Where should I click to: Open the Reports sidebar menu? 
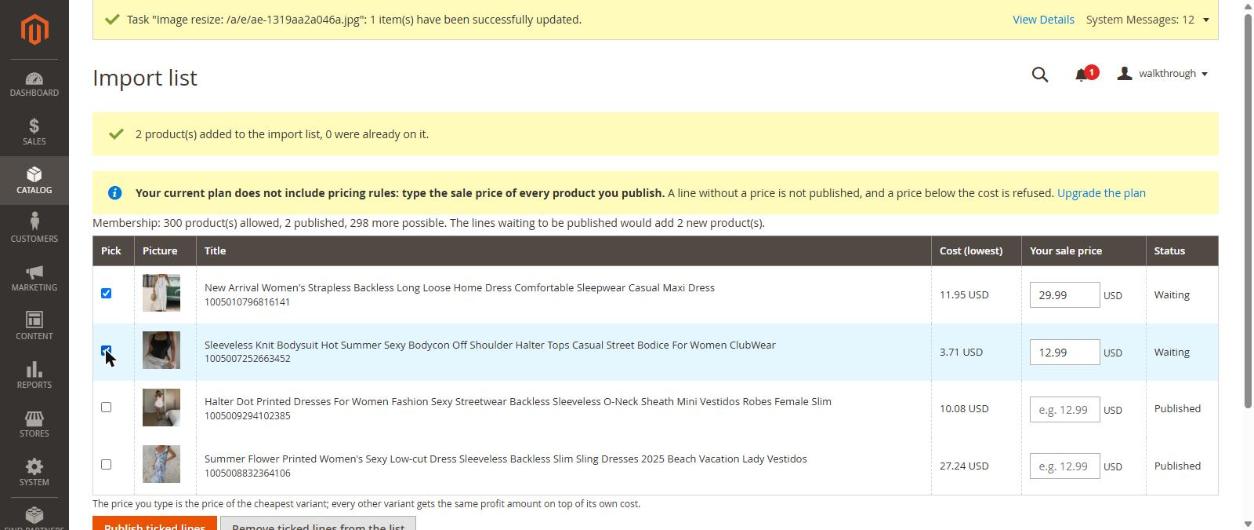34,375
